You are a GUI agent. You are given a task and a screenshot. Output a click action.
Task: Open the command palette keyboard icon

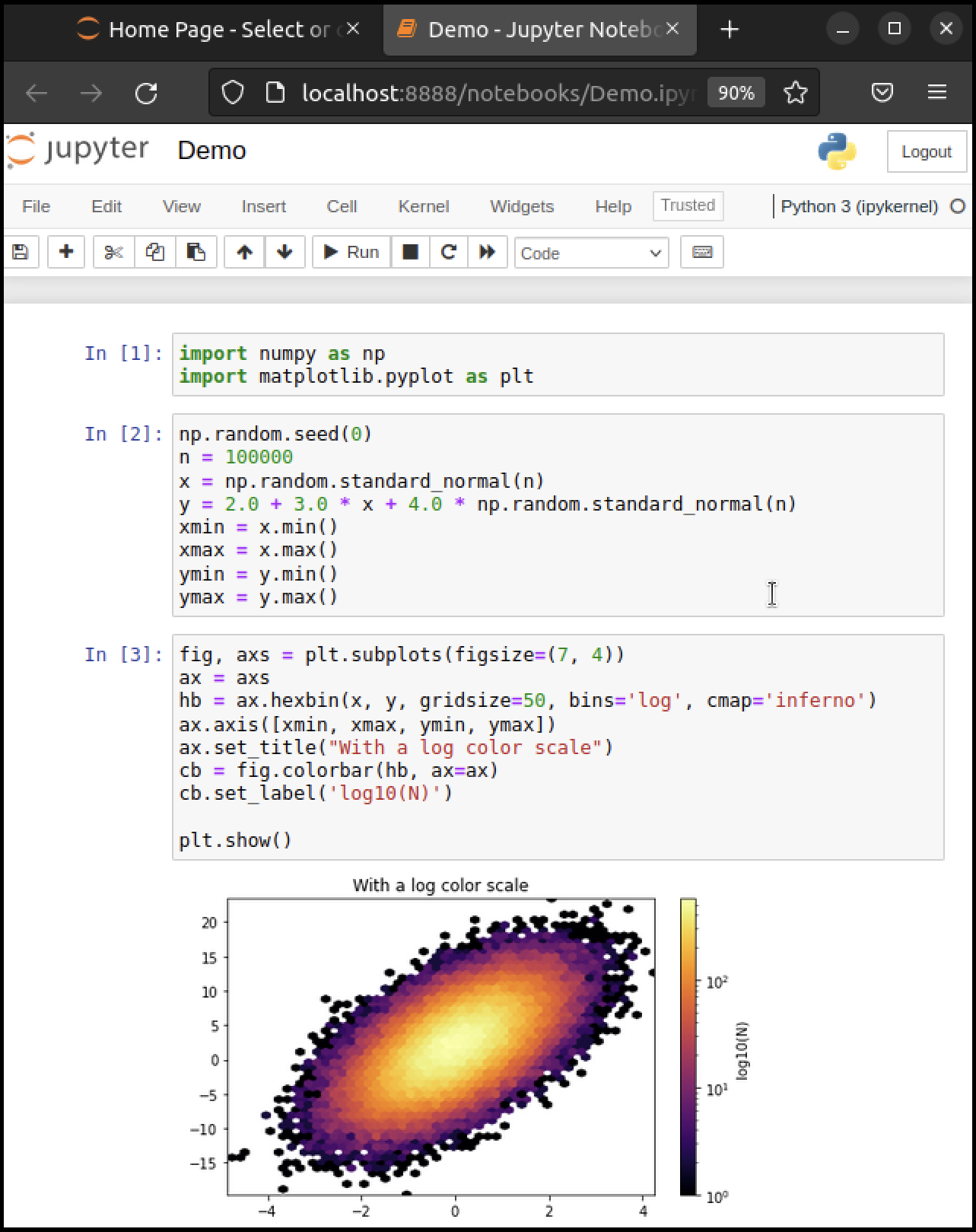(701, 252)
